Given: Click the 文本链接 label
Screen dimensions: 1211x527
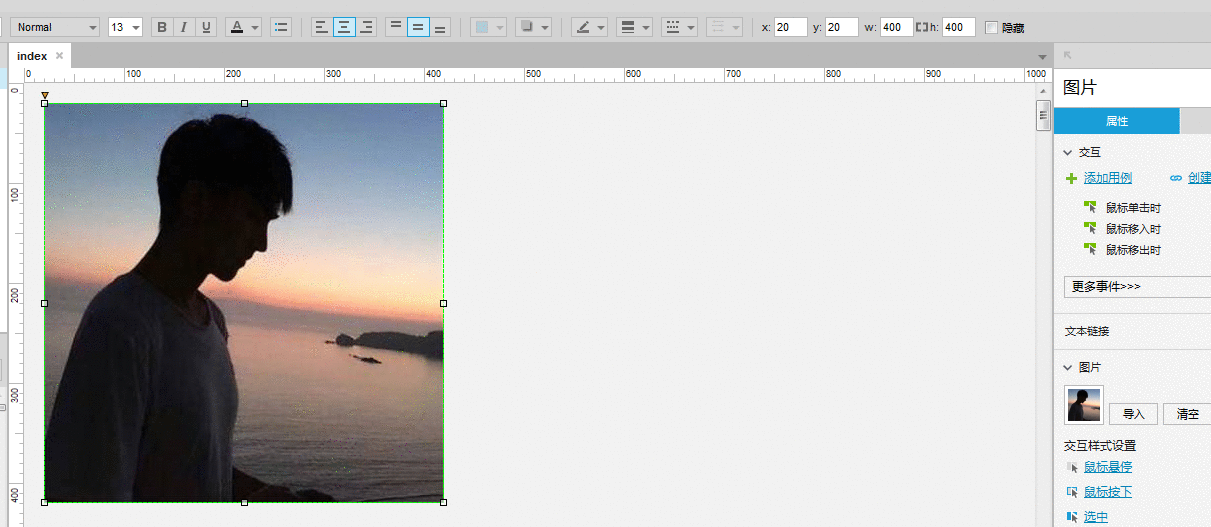Looking at the screenshot, I should (x=1086, y=331).
